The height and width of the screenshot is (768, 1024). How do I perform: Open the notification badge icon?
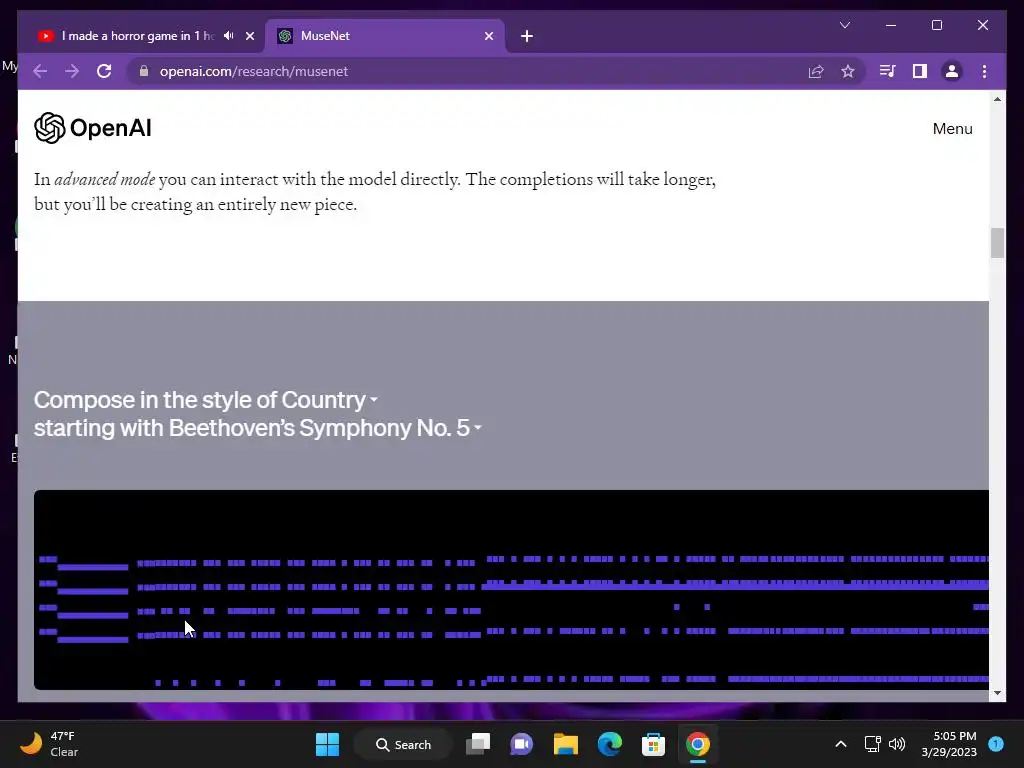pos(996,744)
